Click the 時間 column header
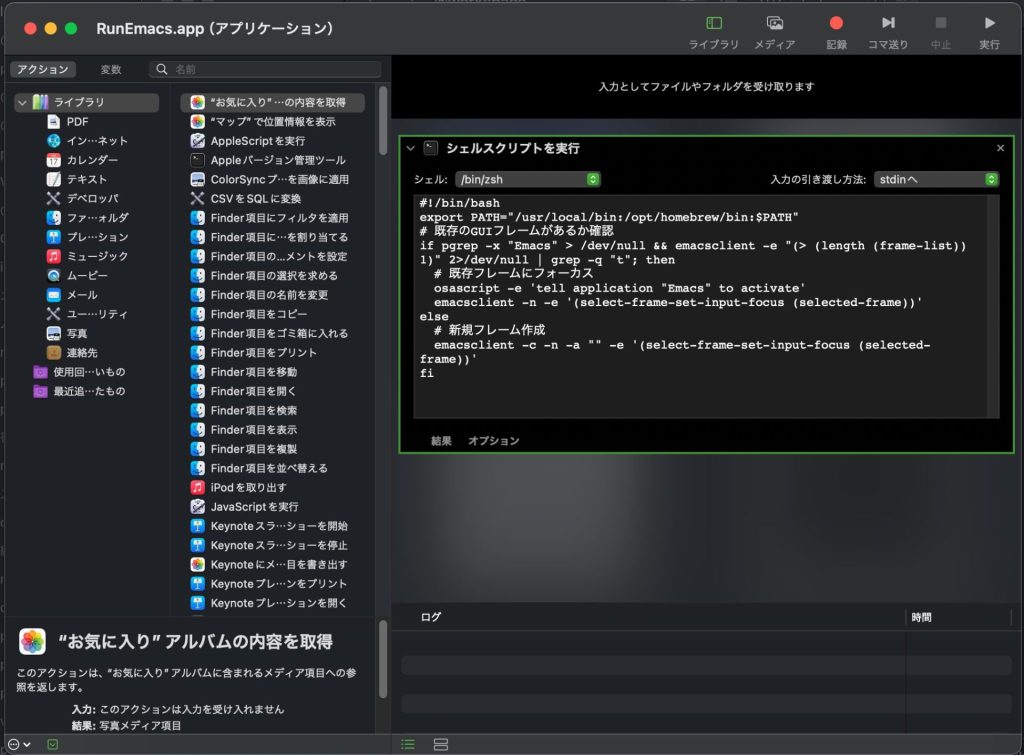 pyautogui.click(x=921, y=617)
